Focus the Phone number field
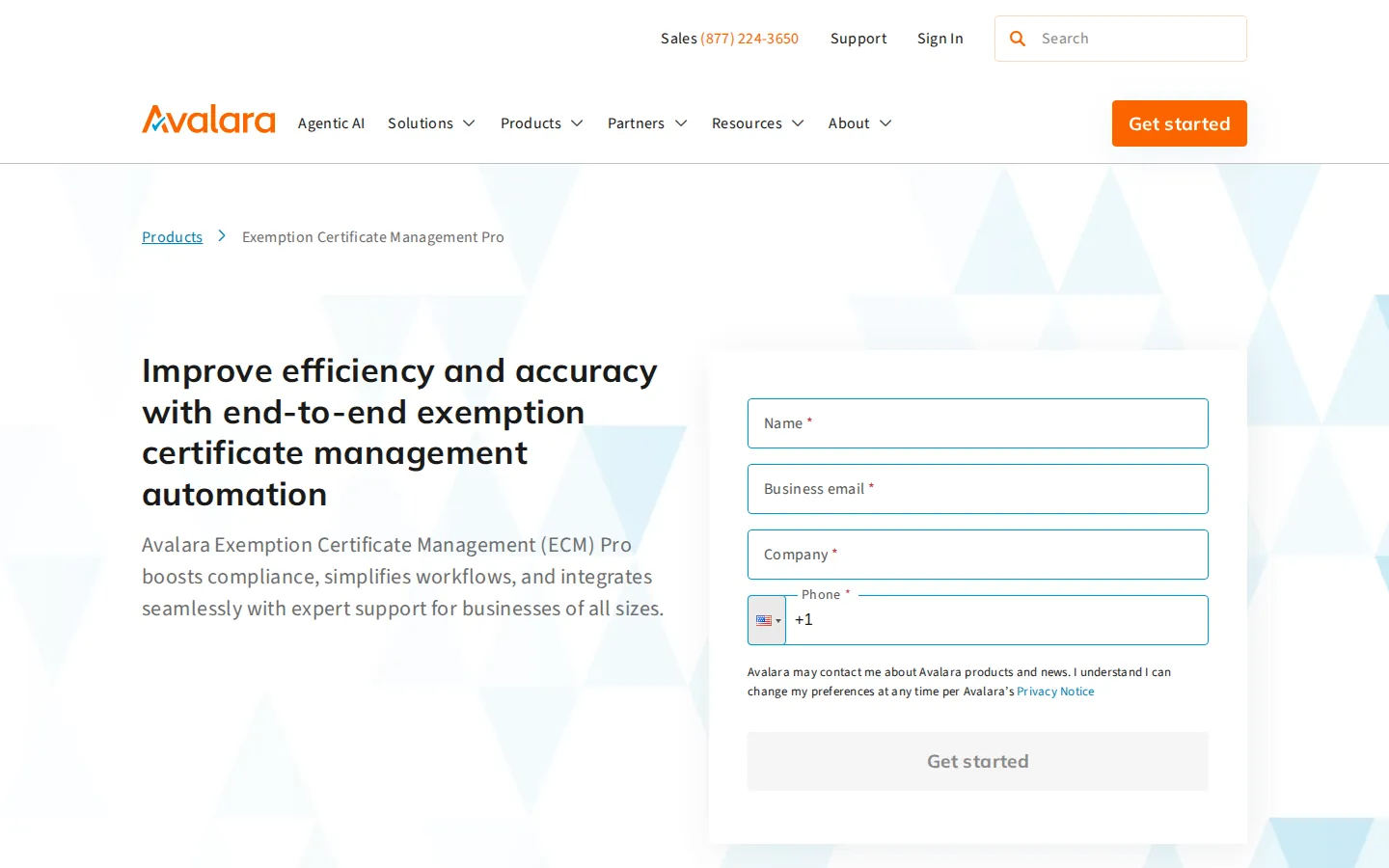The height and width of the screenshot is (868, 1389). point(997,620)
